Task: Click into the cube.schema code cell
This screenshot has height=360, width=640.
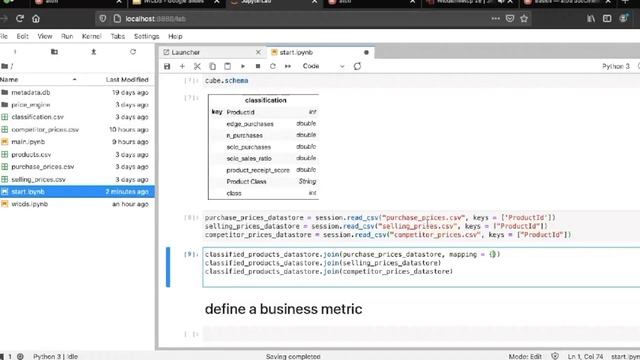Action: click(421, 81)
